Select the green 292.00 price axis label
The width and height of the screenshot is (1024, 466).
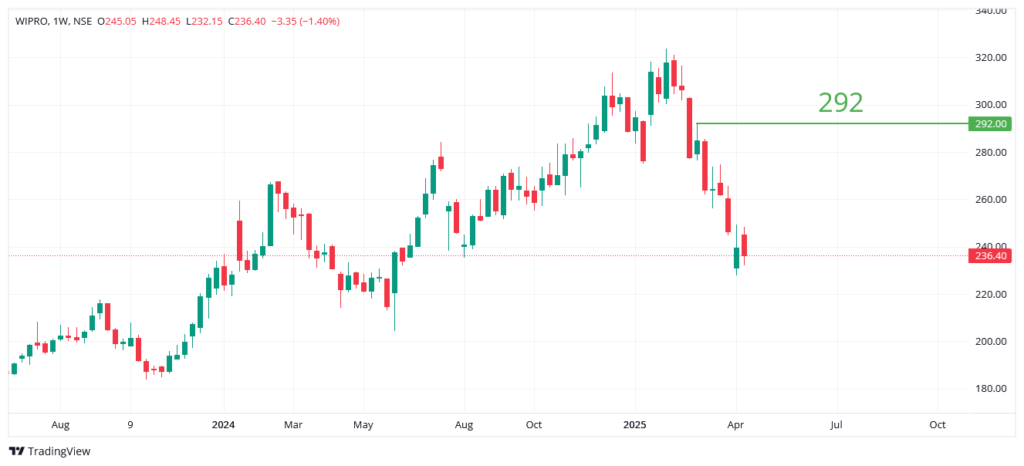pyautogui.click(x=990, y=124)
